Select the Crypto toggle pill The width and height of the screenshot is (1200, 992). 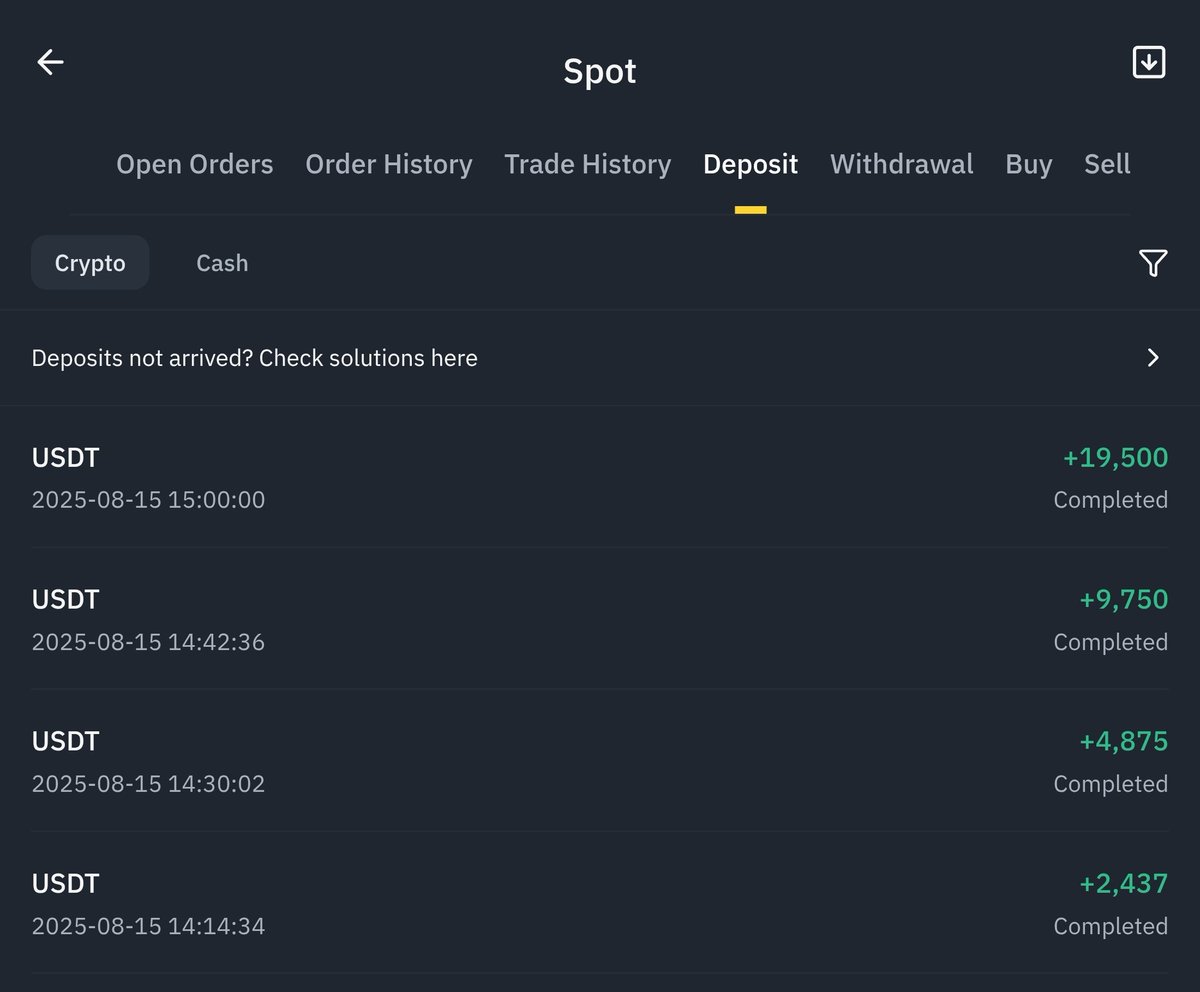pyautogui.click(x=90, y=263)
